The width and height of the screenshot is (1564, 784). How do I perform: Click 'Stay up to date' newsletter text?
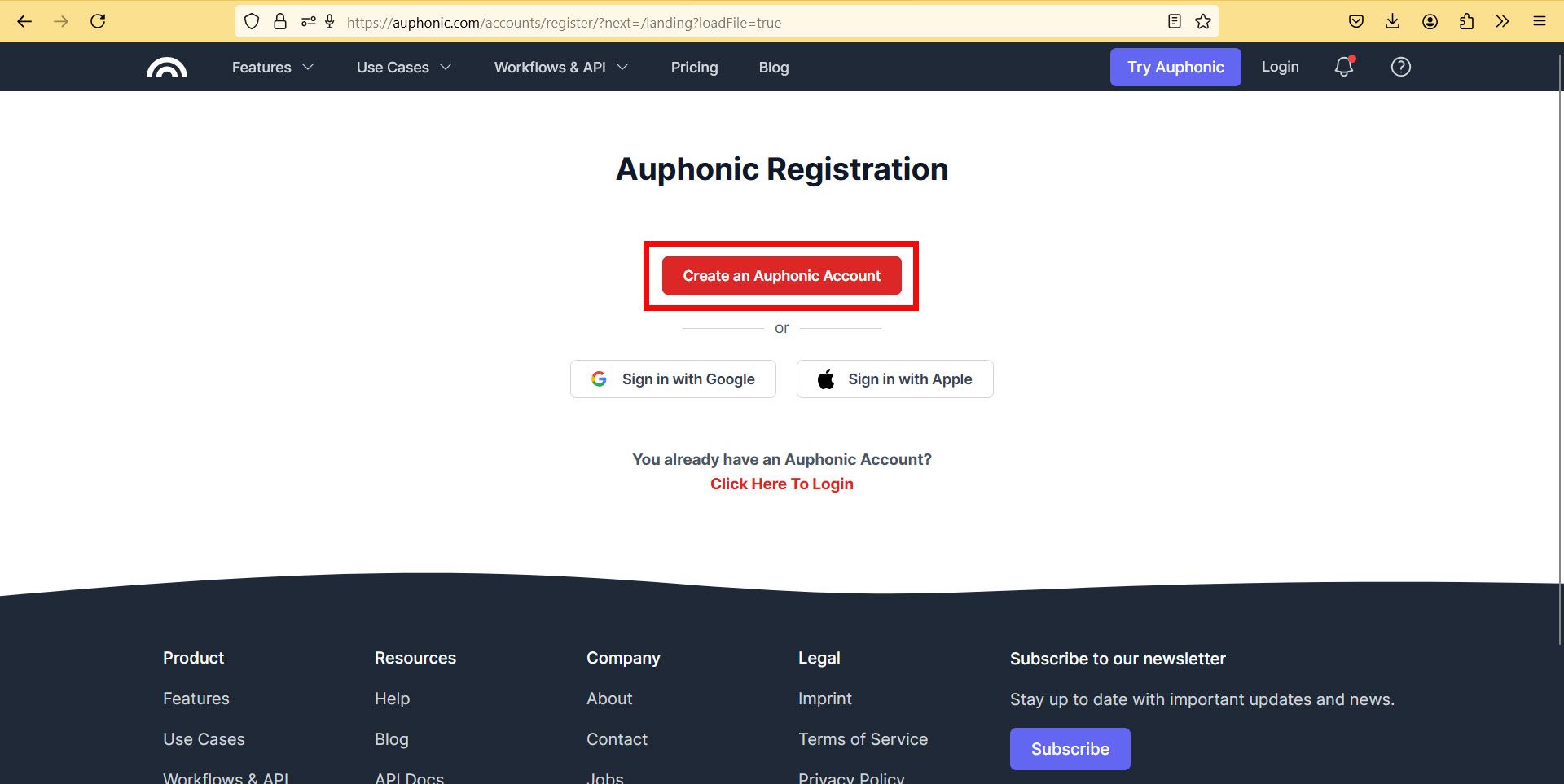(1202, 699)
